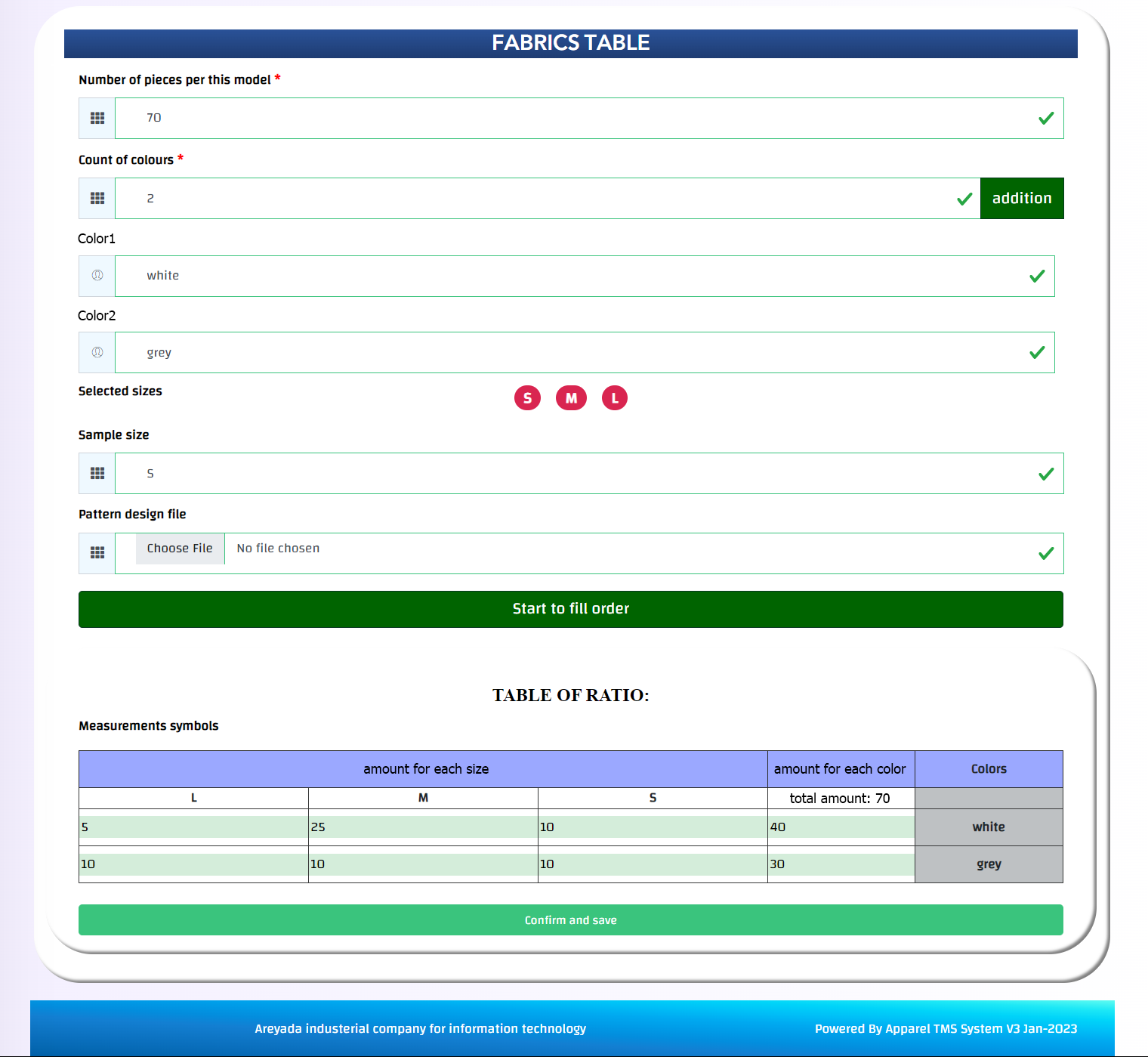The image size is (1148, 1057).
Task: Click the icon beside Color1 white field
Action: pos(97,276)
